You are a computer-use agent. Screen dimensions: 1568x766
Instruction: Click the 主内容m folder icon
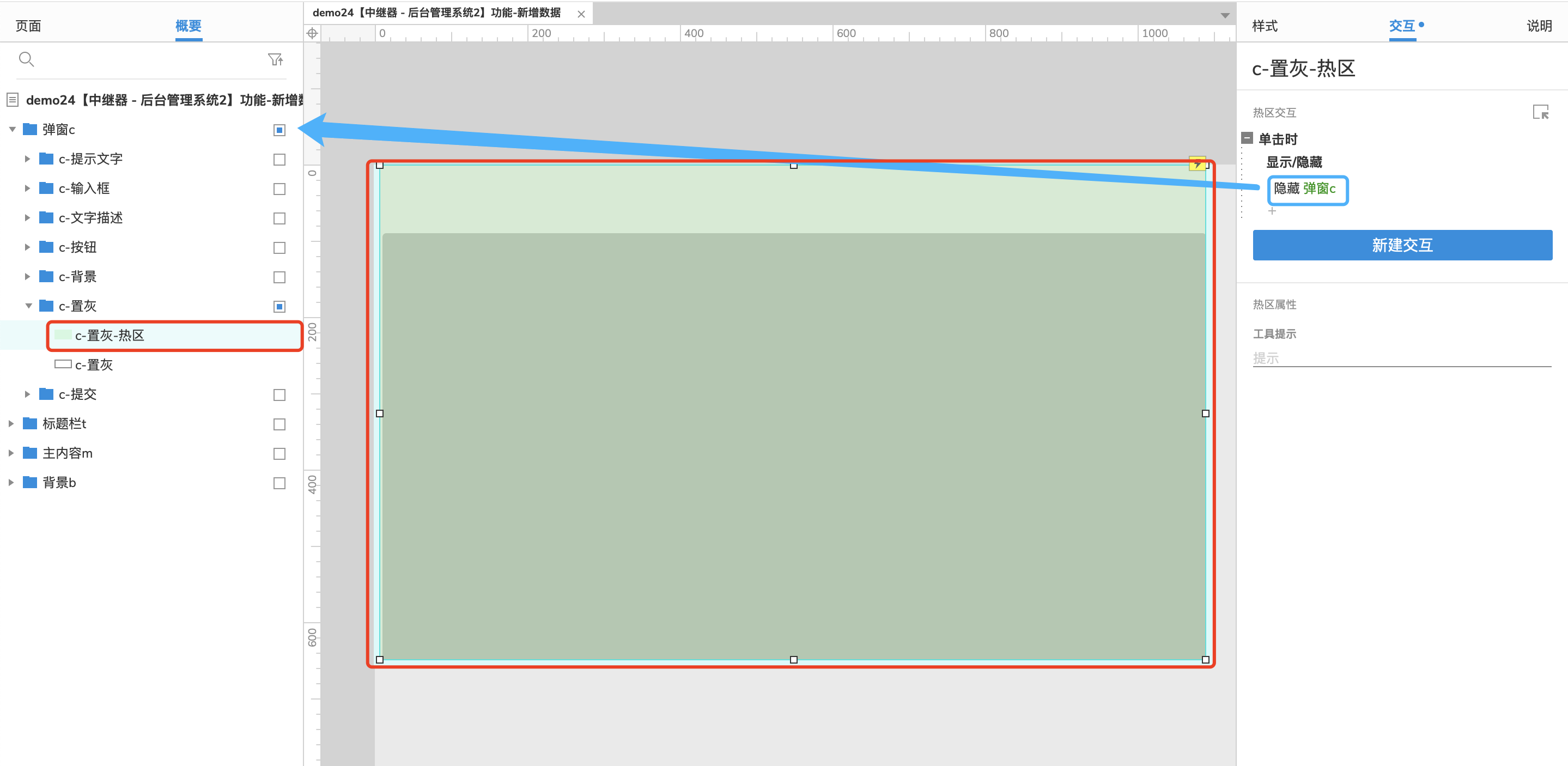(30, 453)
